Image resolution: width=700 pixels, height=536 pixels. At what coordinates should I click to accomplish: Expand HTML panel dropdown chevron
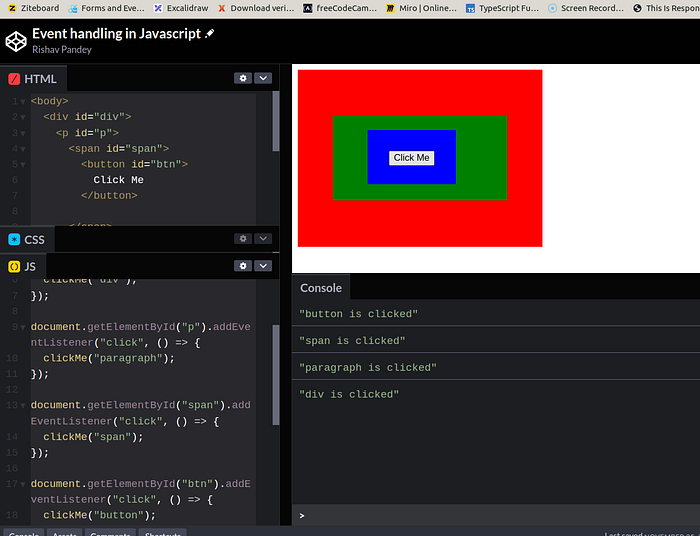pos(263,78)
